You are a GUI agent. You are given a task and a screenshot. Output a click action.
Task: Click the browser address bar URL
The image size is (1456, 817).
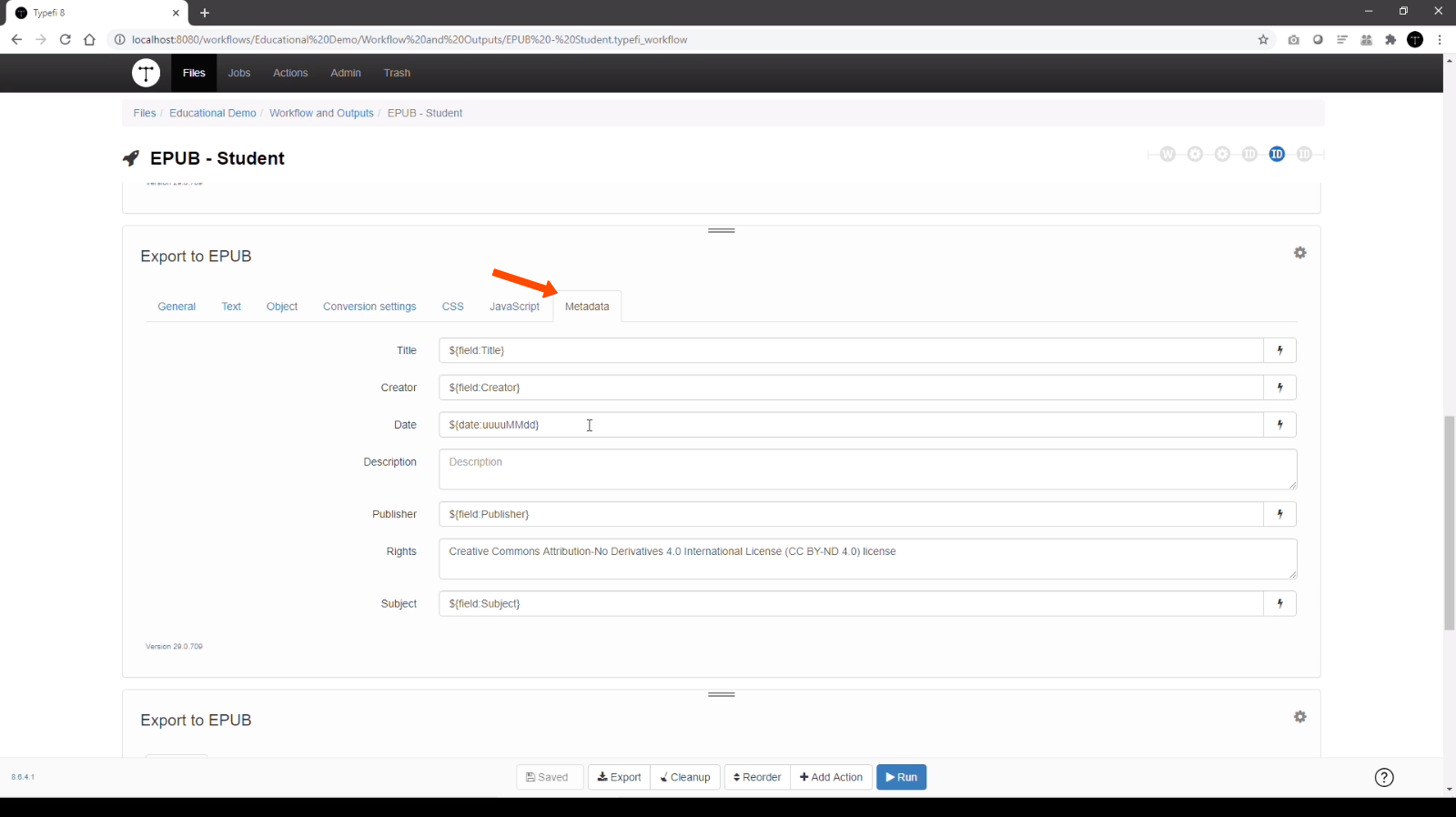(409, 39)
